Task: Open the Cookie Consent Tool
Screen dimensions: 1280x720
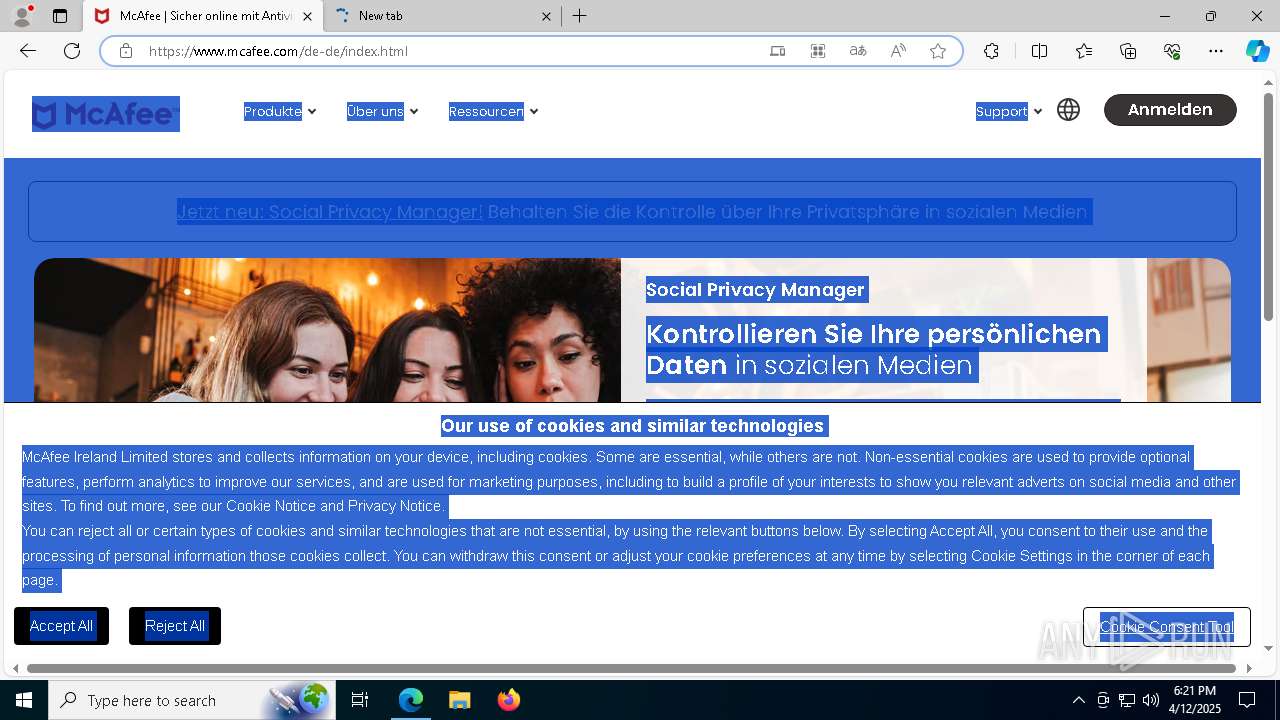Action: click(x=1166, y=627)
